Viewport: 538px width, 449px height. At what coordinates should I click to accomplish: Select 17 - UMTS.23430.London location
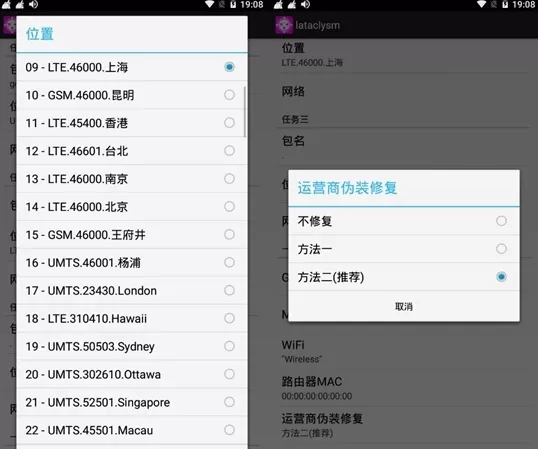click(x=132, y=291)
